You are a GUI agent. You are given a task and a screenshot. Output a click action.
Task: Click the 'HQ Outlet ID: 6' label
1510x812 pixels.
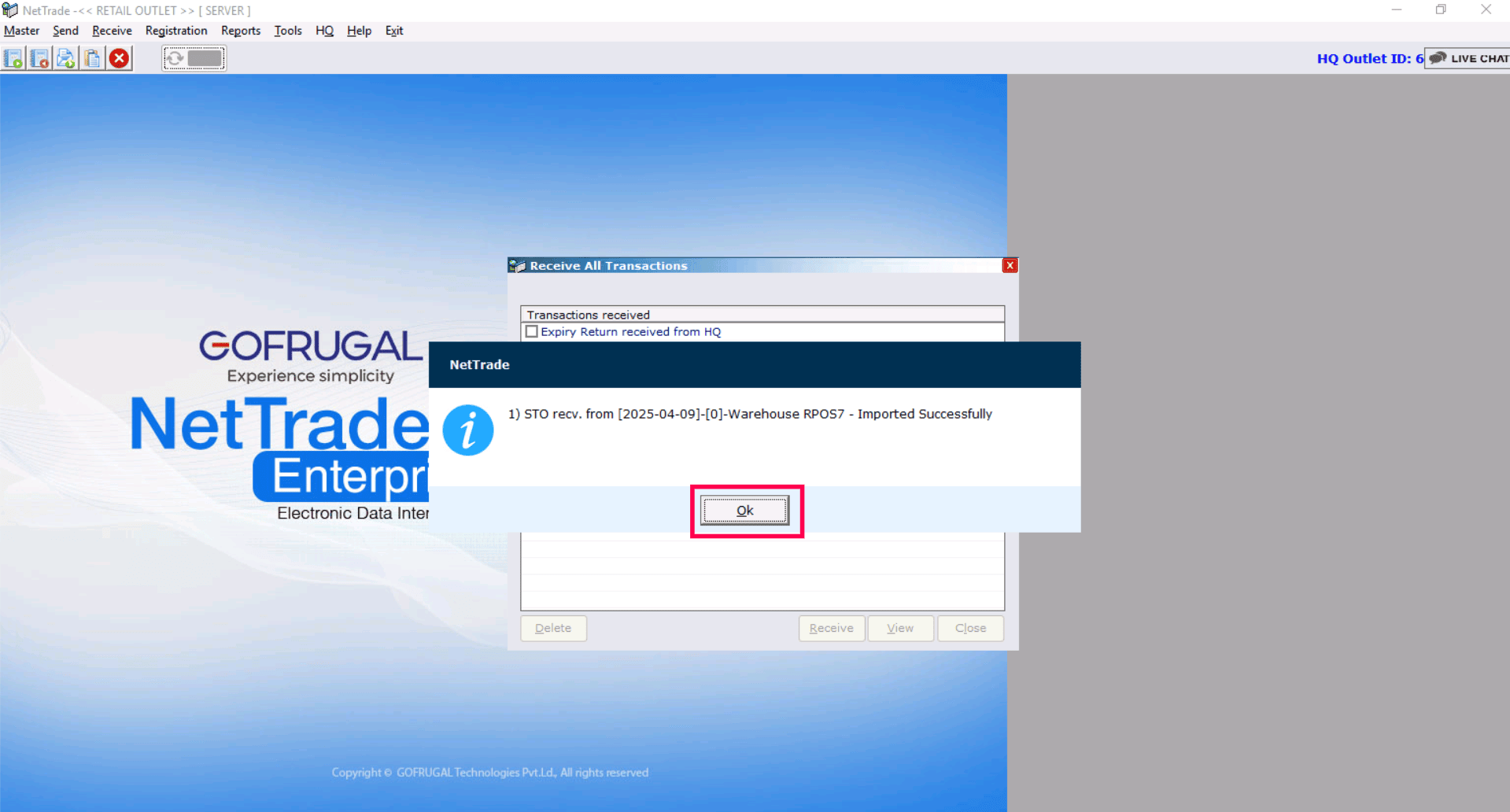click(x=1370, y=58)
